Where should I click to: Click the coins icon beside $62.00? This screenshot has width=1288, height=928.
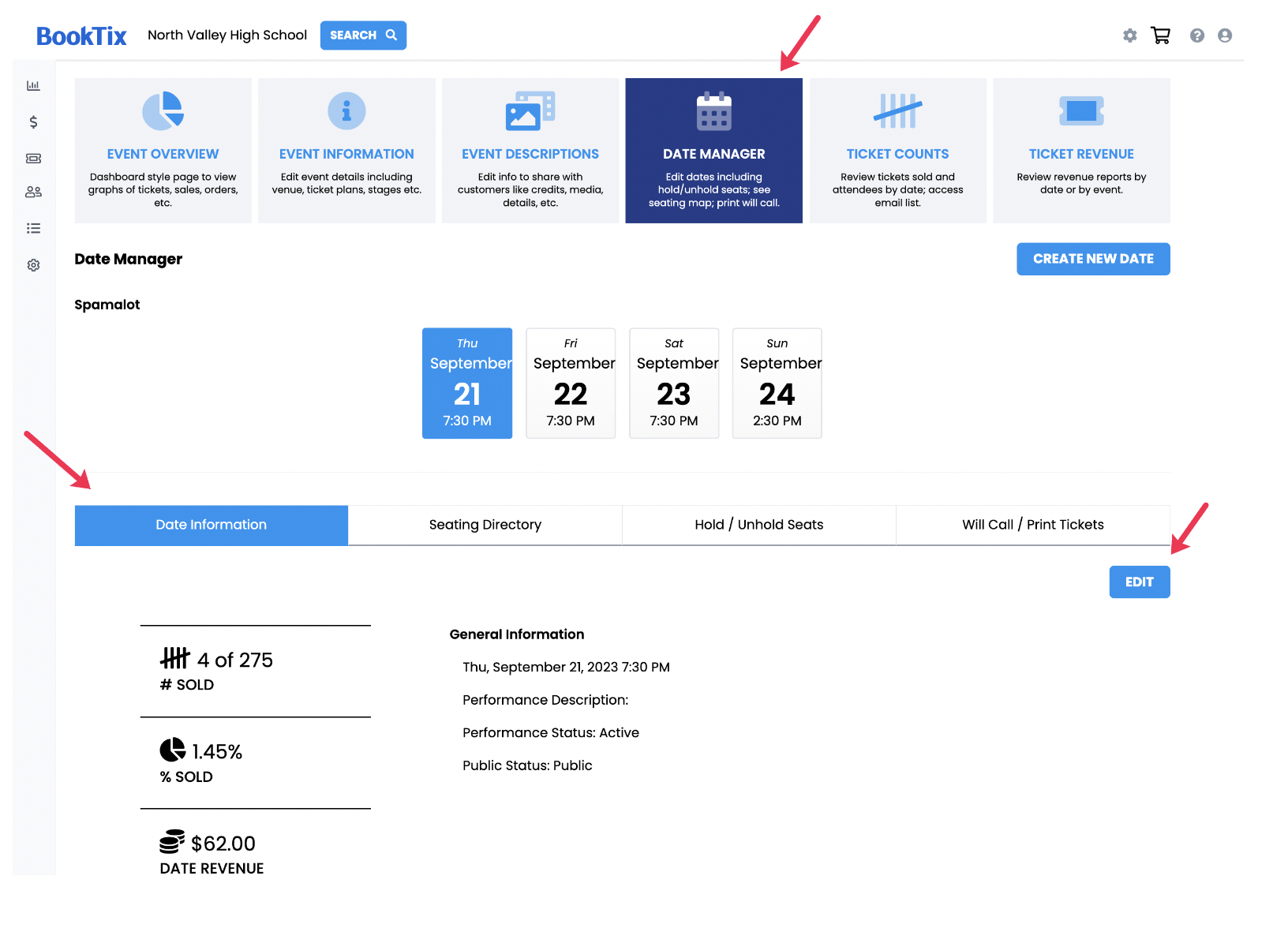172,842
